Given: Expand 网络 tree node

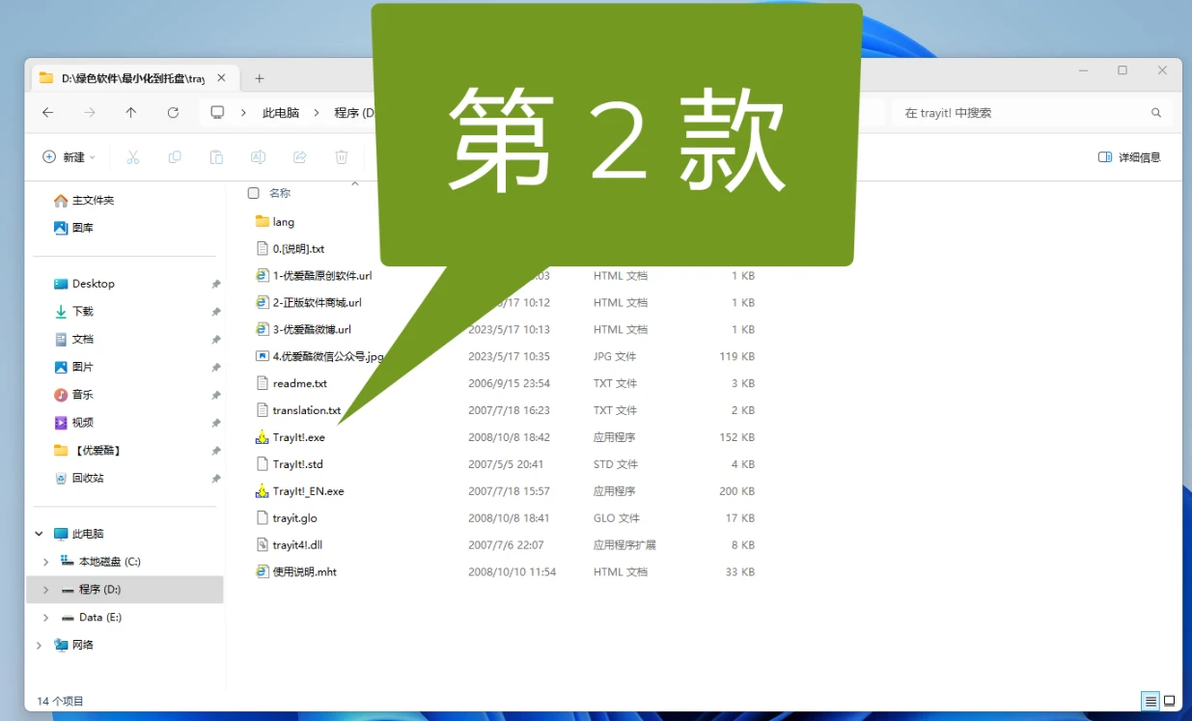Looking at the screenshot, I should click(x=39, y=645).
